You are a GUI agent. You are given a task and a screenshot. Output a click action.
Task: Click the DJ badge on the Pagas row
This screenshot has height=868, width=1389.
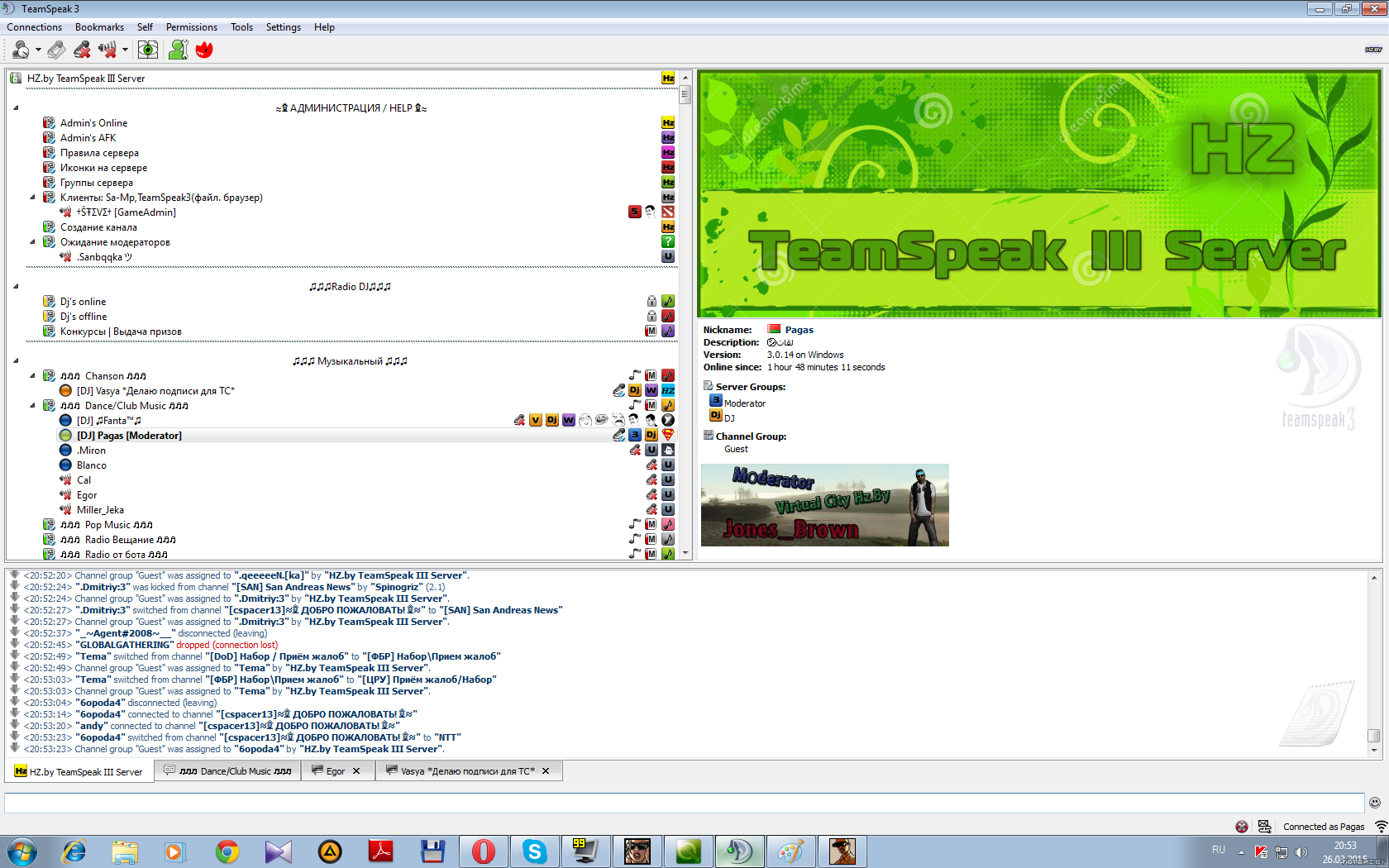tap(652, 435)
